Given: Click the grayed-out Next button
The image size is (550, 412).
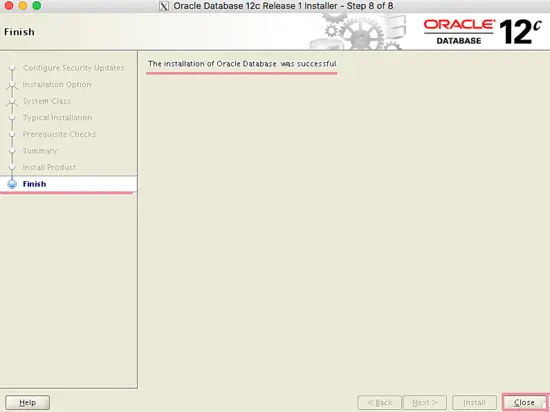Looking at the screenshot, I should click(425, 403).
